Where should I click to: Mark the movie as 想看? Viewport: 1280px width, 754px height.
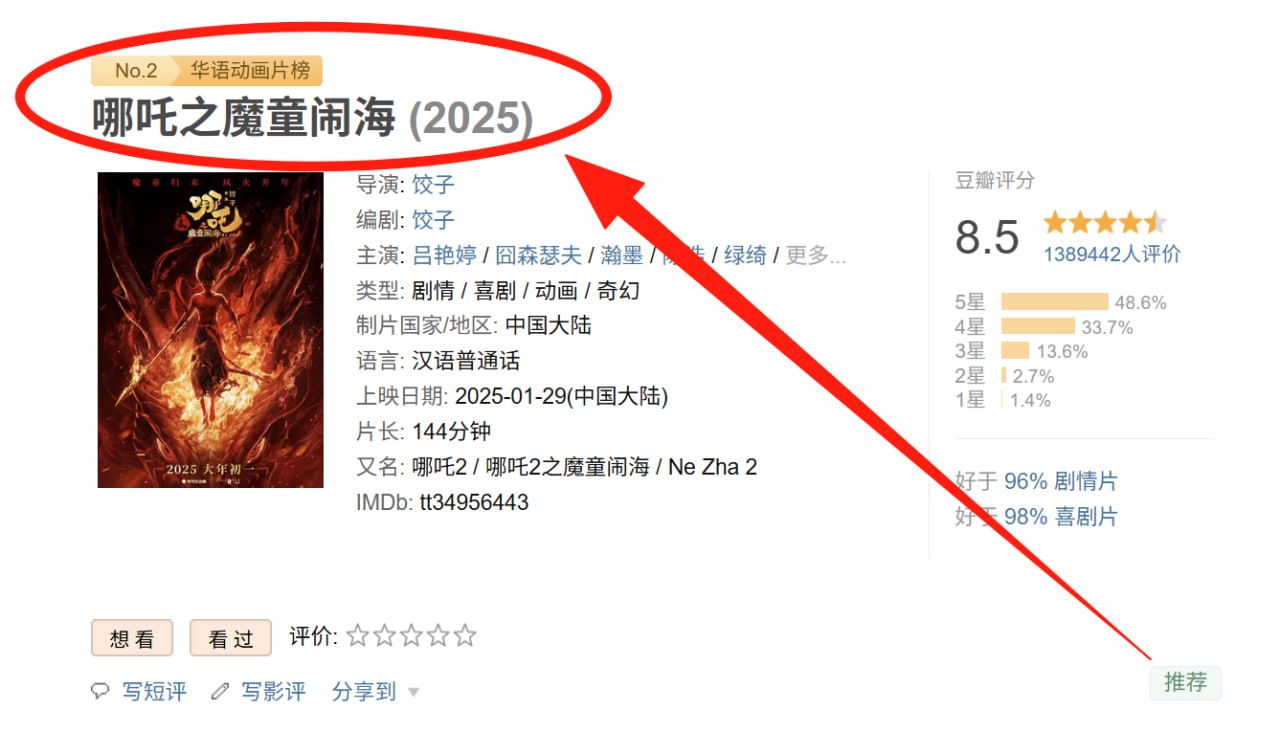coord(132,638)
